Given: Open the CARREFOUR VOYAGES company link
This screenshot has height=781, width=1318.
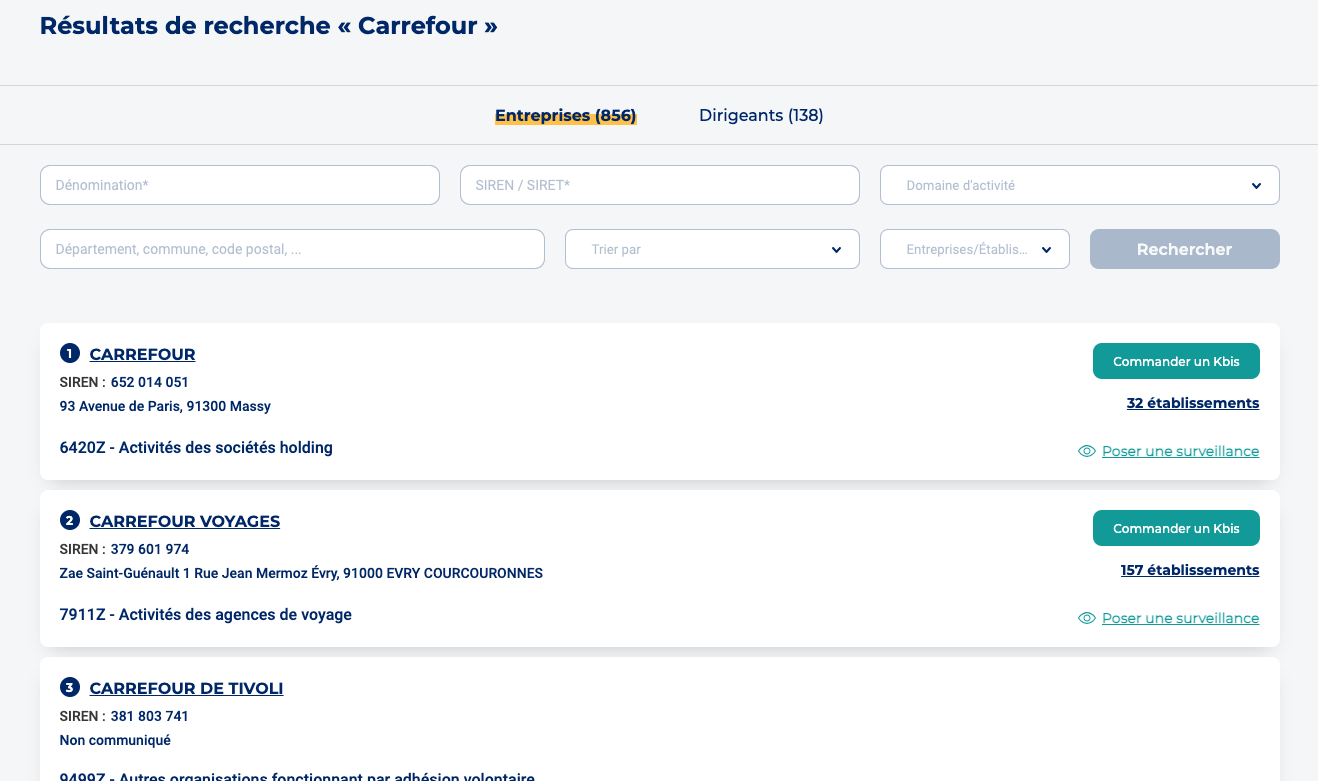Looking at the screenshot, I should click(x=185, y=521).
